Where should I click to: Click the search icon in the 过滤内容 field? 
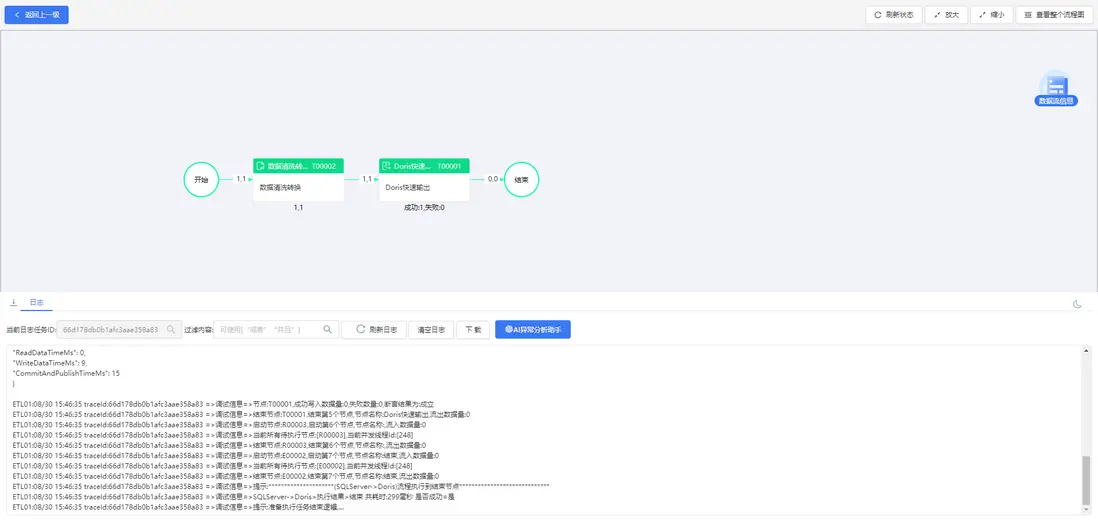pyautogui.click(x=328, y=329)
